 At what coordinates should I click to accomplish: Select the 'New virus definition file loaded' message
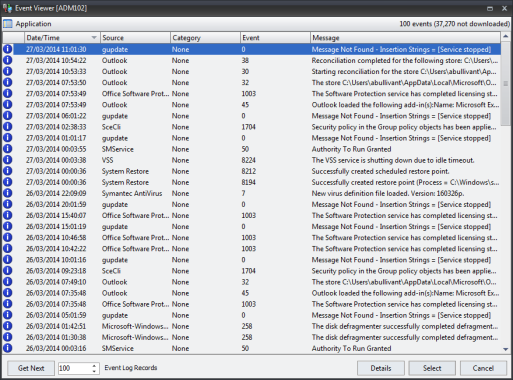click(x=388, y=193)
